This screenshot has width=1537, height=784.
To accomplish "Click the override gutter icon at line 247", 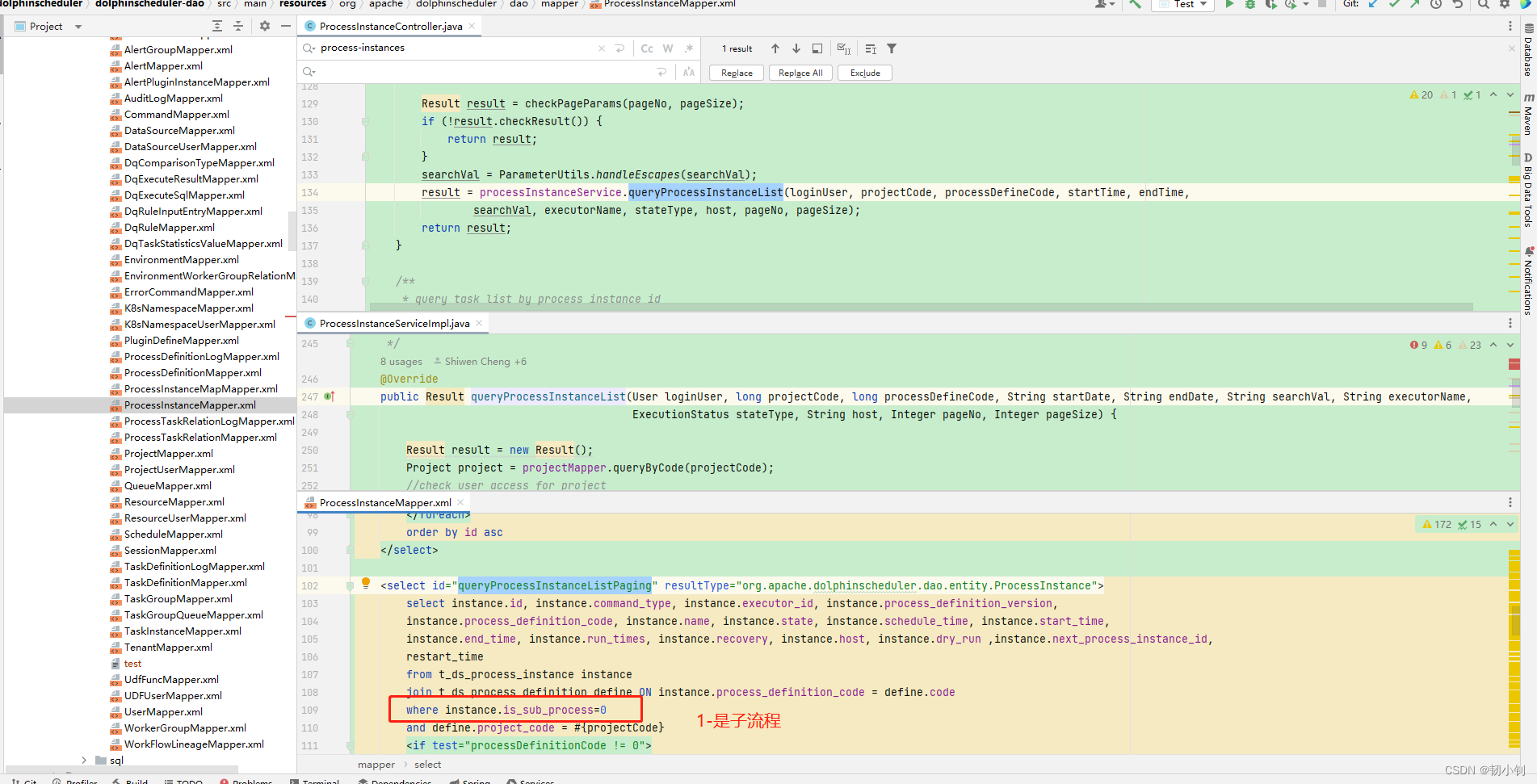I will (x=329, y=396).
